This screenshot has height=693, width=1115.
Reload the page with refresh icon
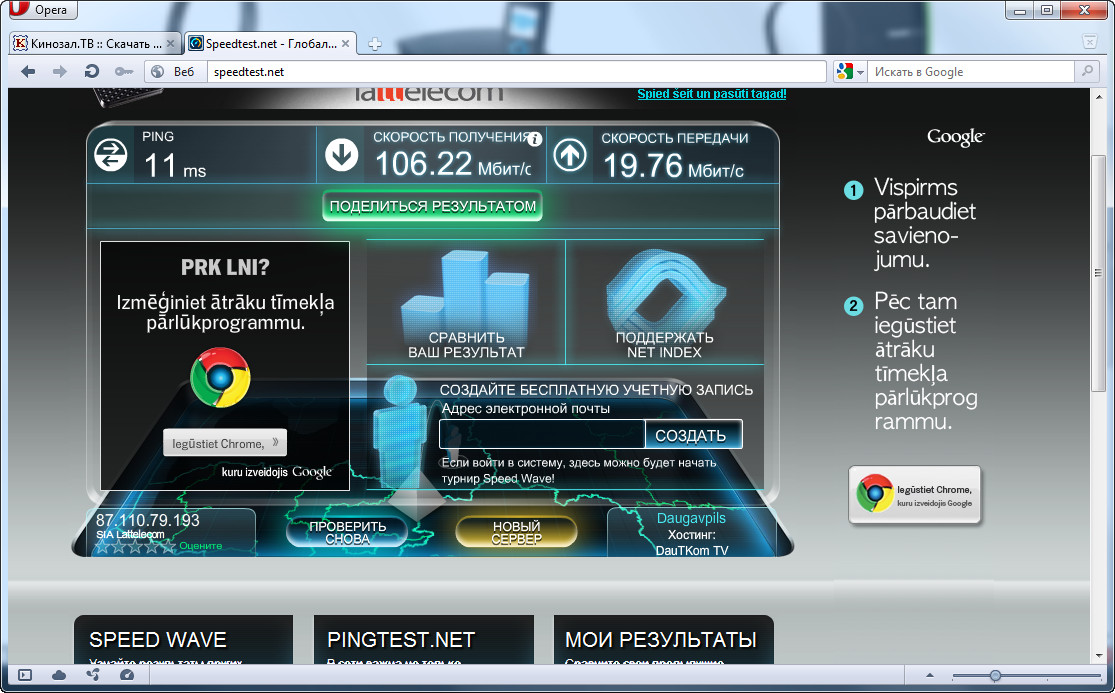point(92,72)
